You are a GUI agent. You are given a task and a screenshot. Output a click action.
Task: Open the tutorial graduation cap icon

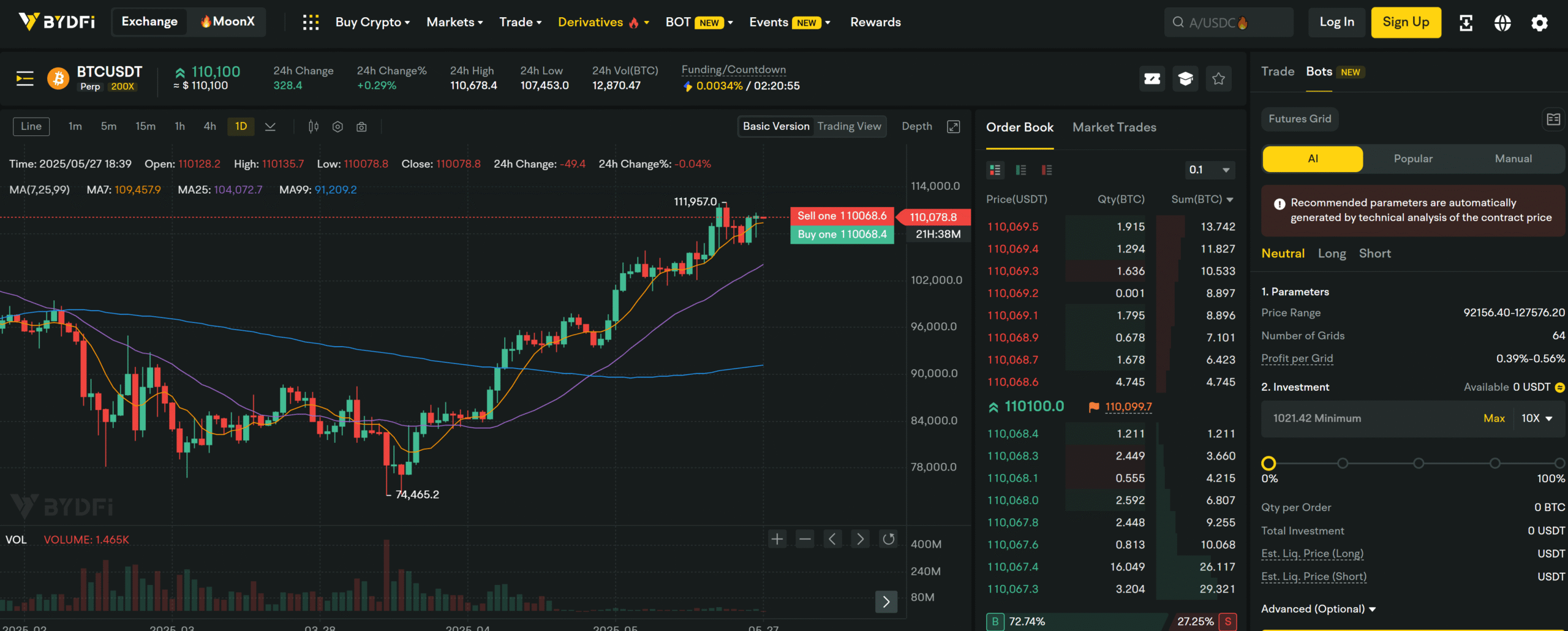pos(1186,78)
